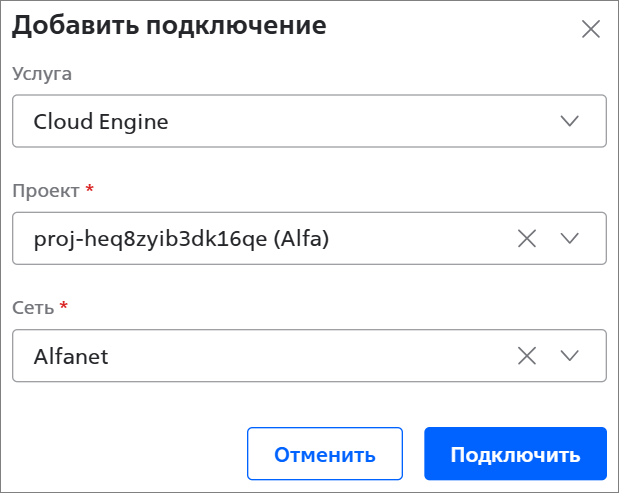Click empty space inside the Сеть combo box
Screen dimensions: 619x493
coord(300,355)
